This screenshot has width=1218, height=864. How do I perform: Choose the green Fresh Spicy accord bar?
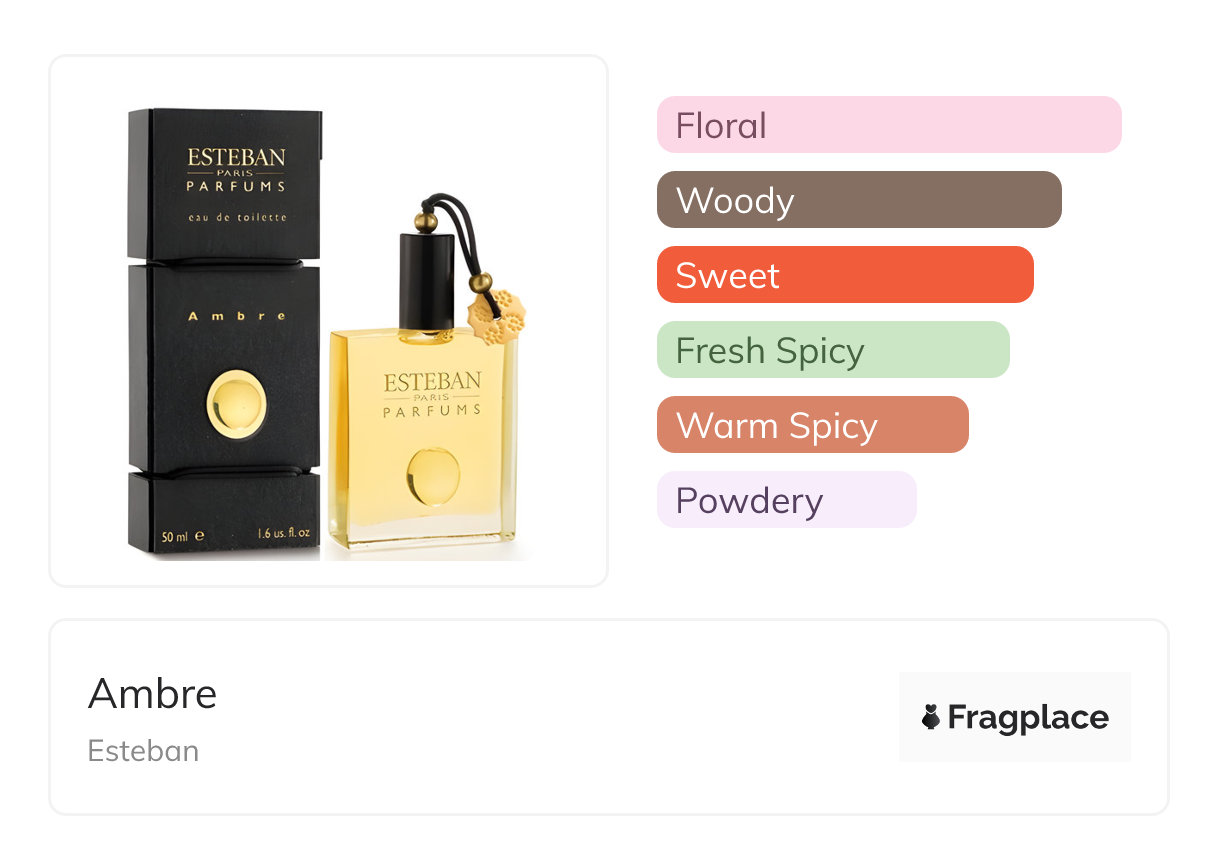click(x=832, y=350)
